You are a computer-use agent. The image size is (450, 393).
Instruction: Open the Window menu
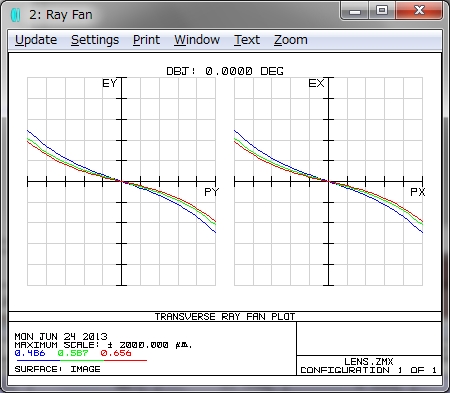coord(197,40)
